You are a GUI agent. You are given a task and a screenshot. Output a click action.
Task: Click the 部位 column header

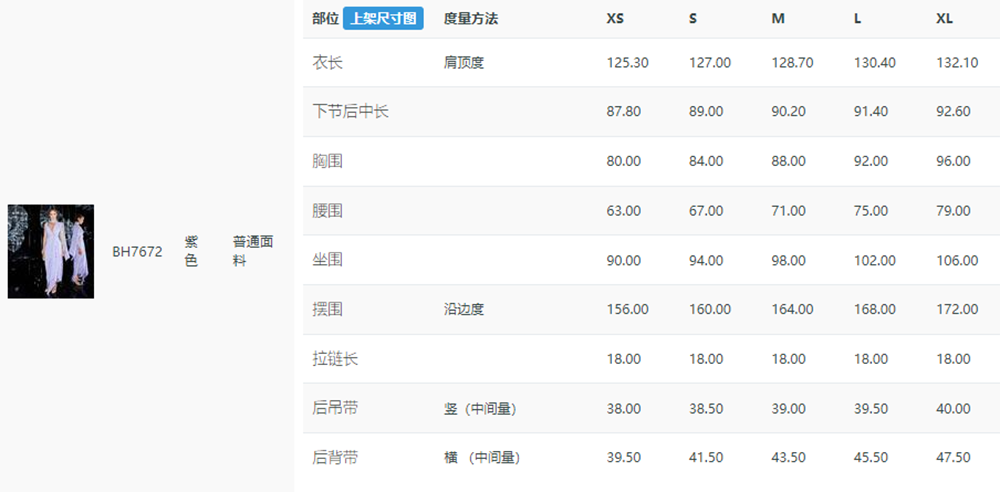tap(325, 19)
